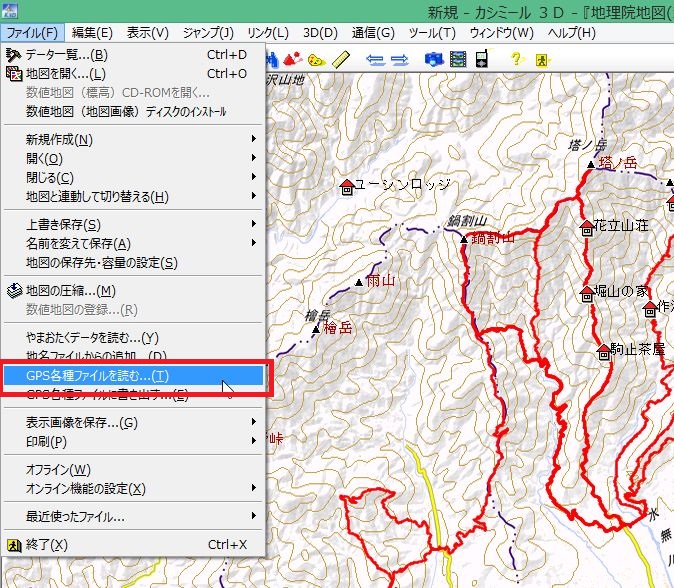
Task: Click the red mountain 3D view toolbar icon
Action: (x=292, y=59)
